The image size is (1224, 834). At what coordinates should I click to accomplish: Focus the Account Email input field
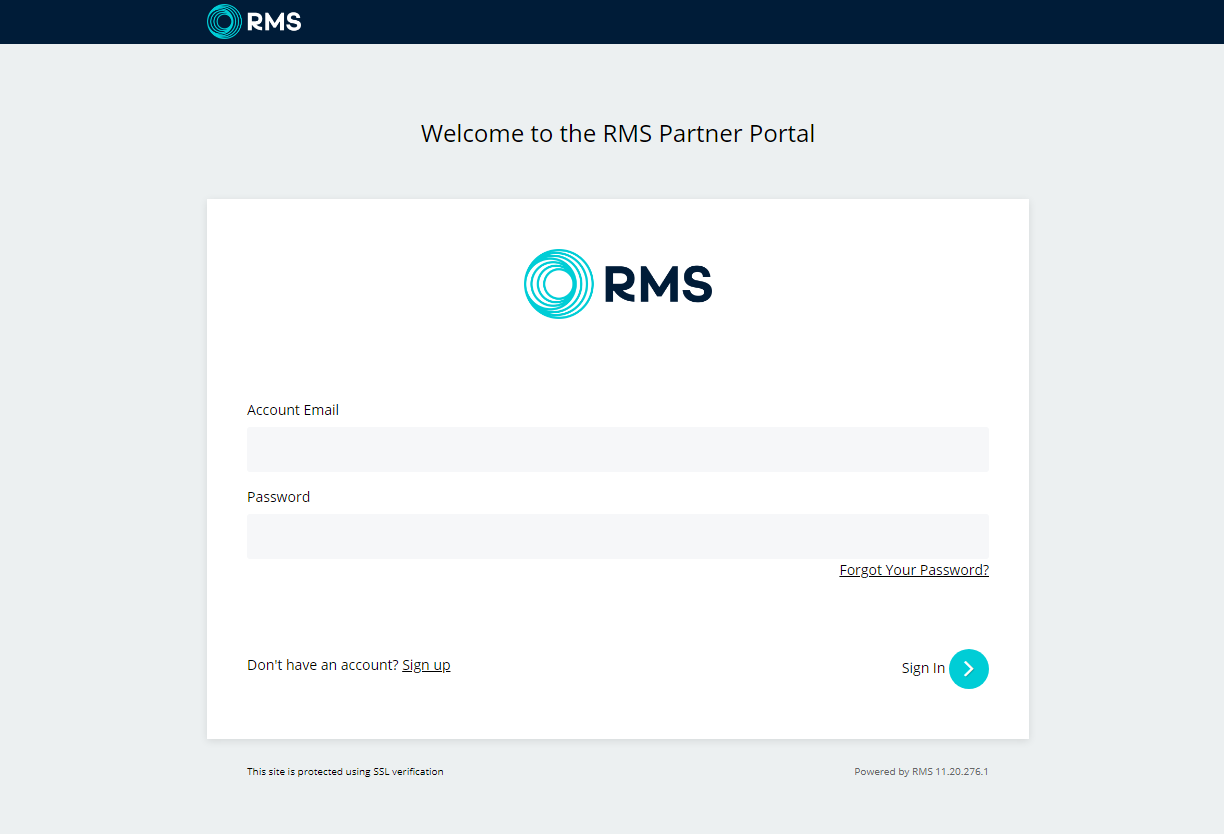[x=618, y=449]
